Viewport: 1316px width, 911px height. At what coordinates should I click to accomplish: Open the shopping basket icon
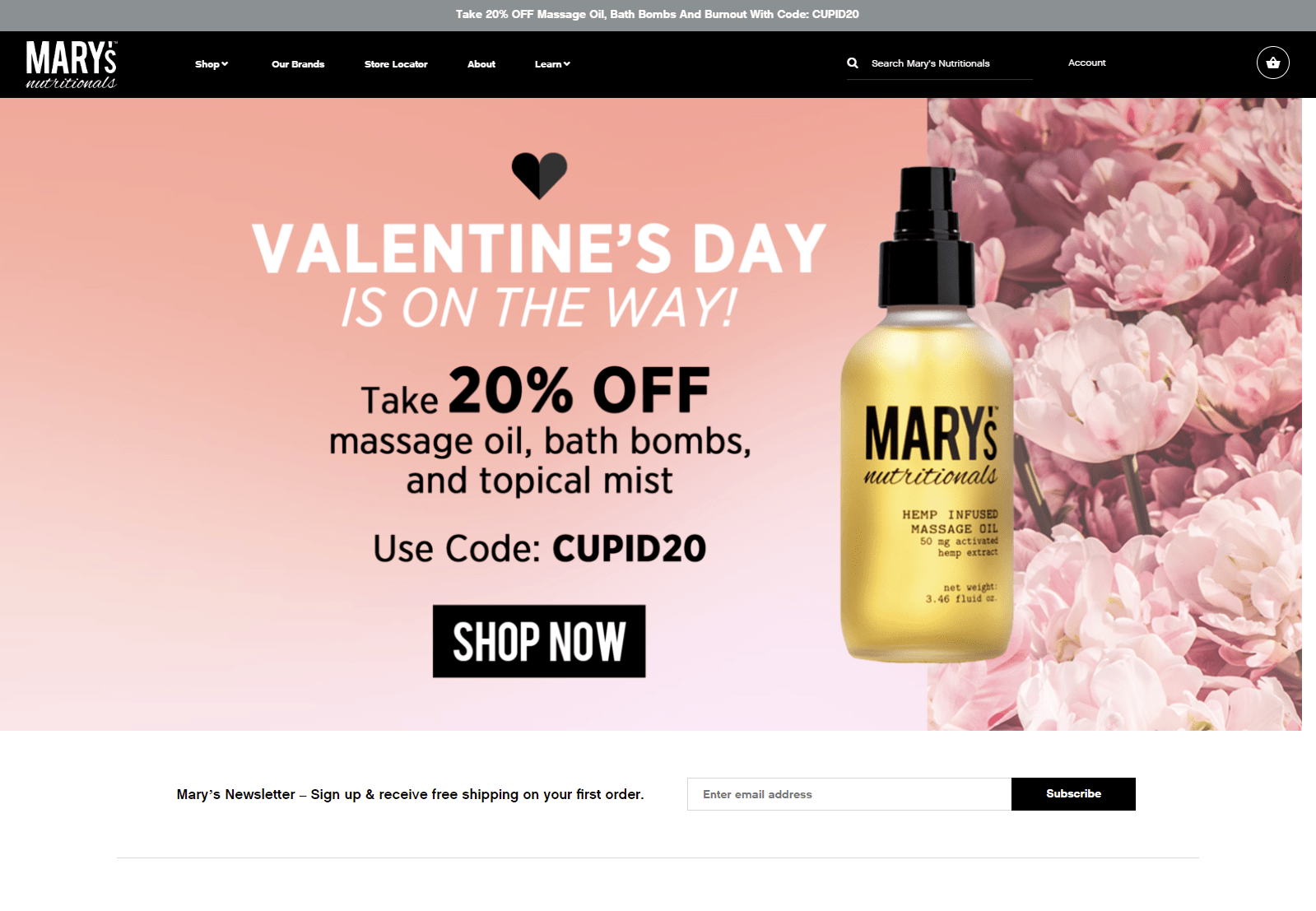click(x=1272, y=63)
